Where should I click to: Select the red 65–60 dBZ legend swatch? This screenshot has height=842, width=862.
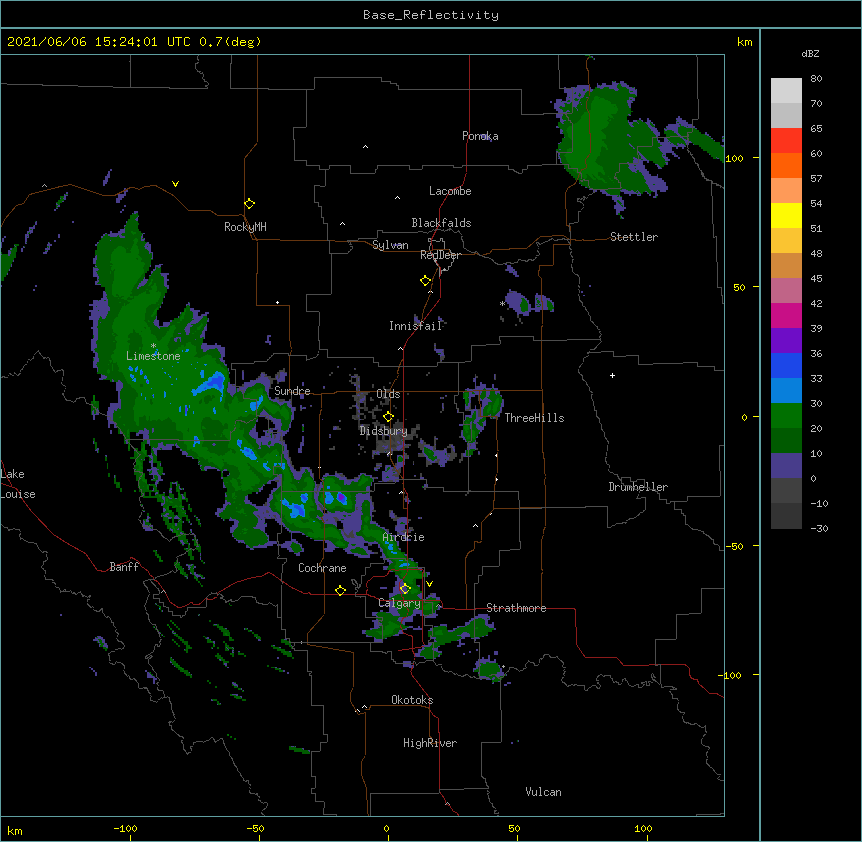tap(786, 140)
